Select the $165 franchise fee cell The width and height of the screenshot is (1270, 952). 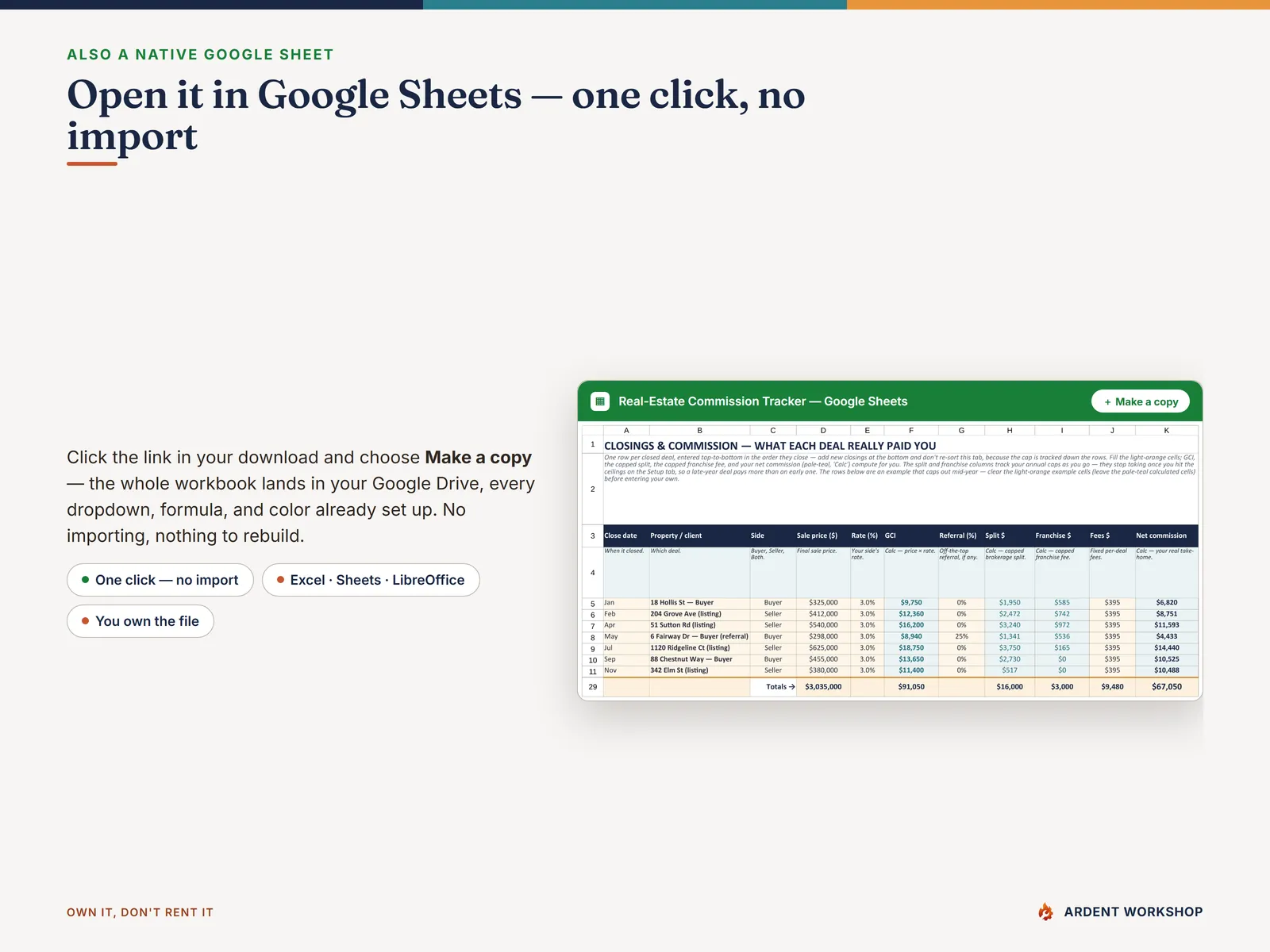click(1062, 648)
